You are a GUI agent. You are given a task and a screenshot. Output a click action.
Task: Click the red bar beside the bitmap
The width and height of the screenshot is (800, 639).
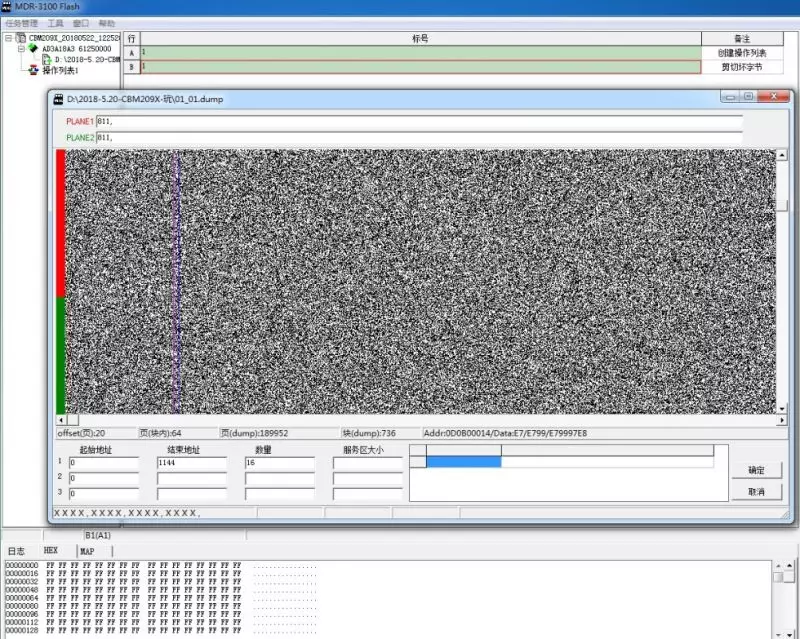pos(60,222)
